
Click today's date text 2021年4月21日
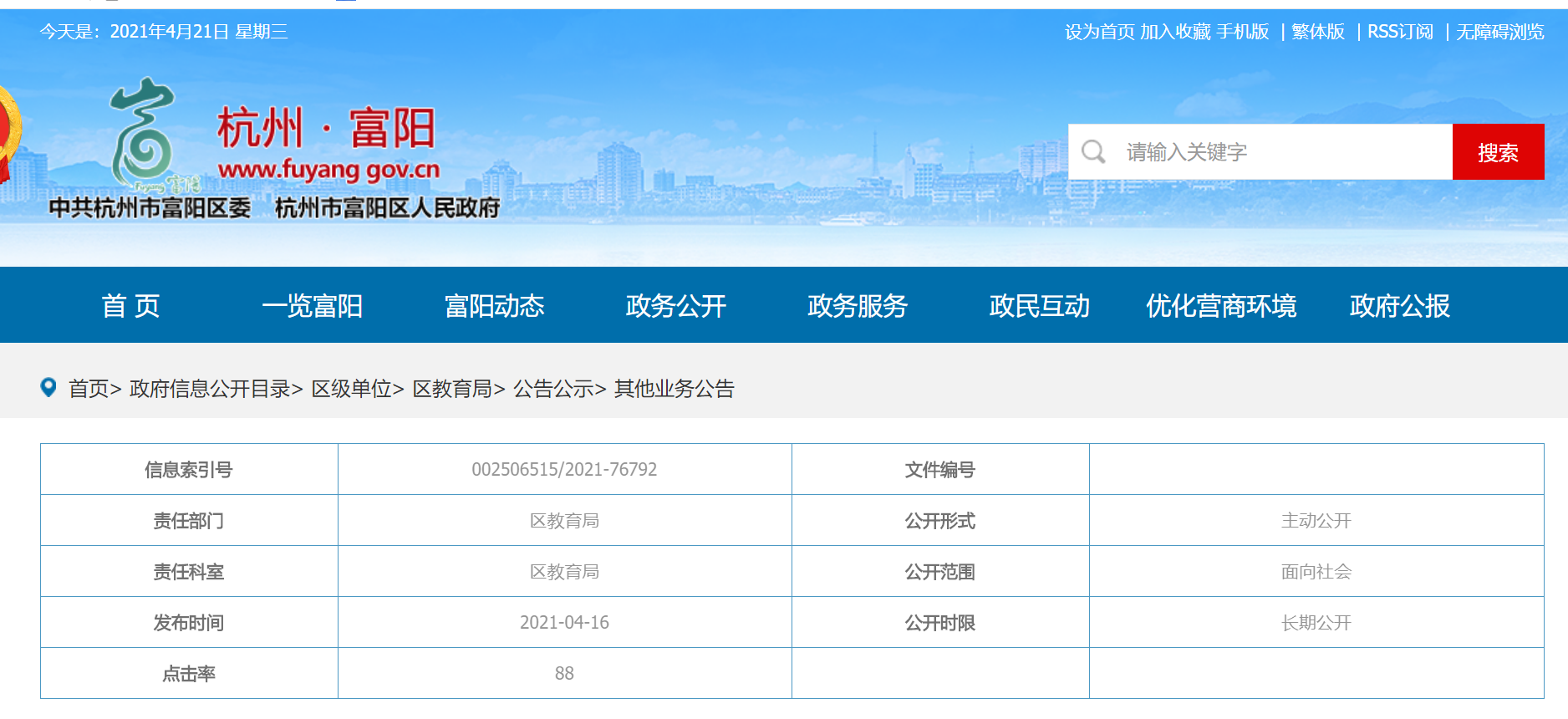click(x=170, y=32)
